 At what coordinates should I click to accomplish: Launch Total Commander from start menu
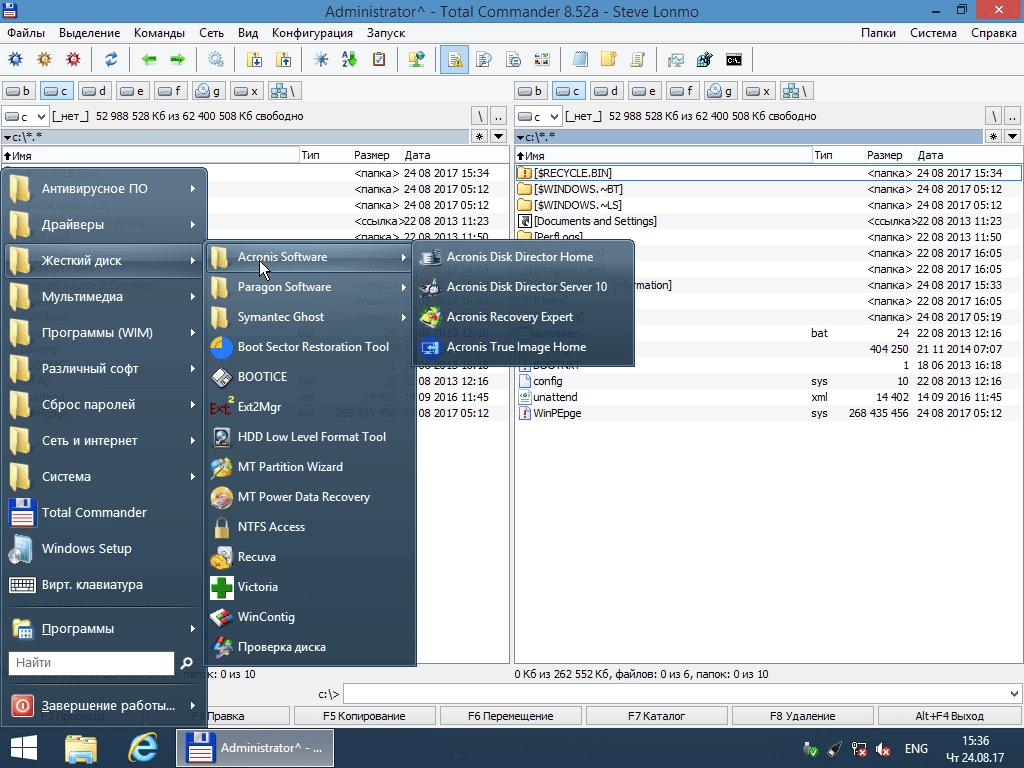tap(104, 513)
